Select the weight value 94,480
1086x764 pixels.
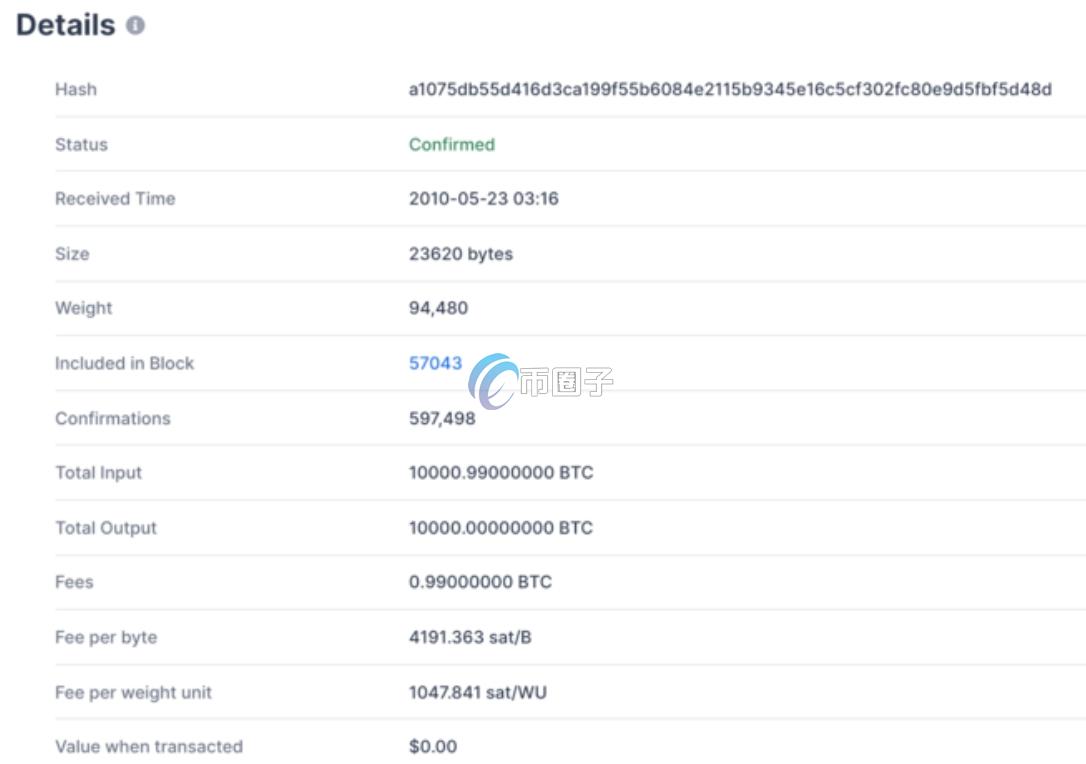click(438, 308)
